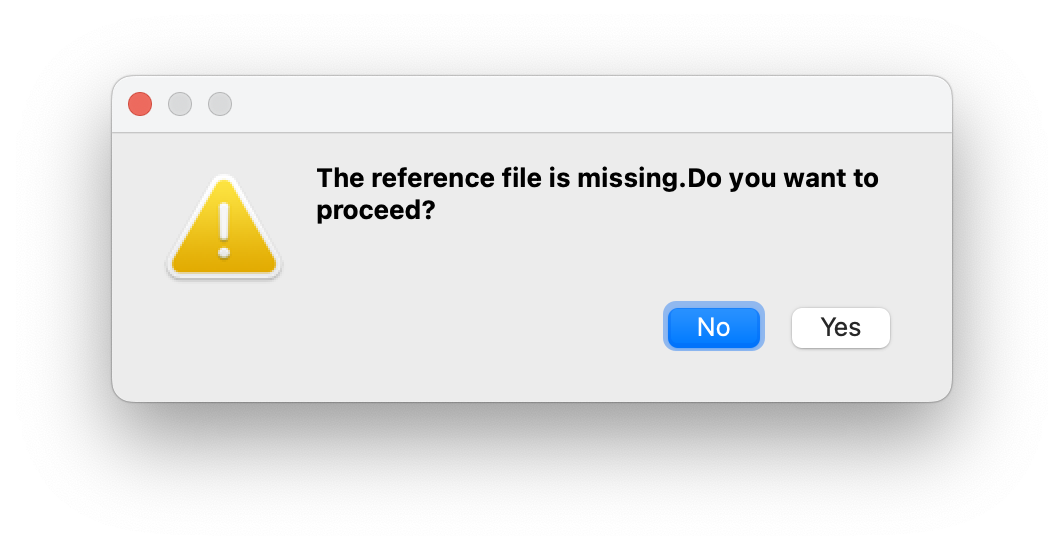Dismiss the warning using the red circle
The image size is (1064, 550).
pyautogui.click(x=140, y=104)
